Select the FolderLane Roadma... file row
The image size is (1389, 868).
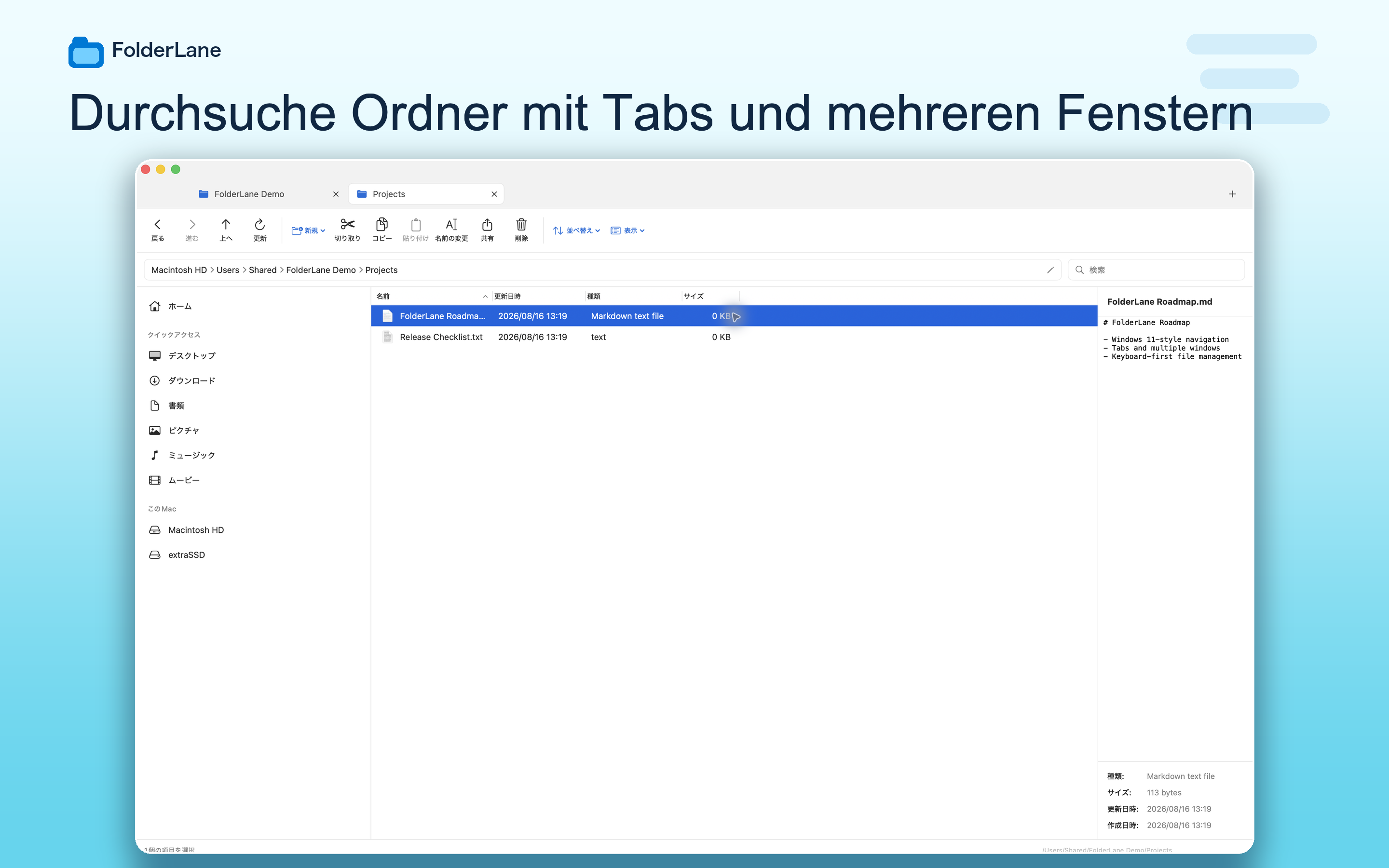tap(734, 316)
